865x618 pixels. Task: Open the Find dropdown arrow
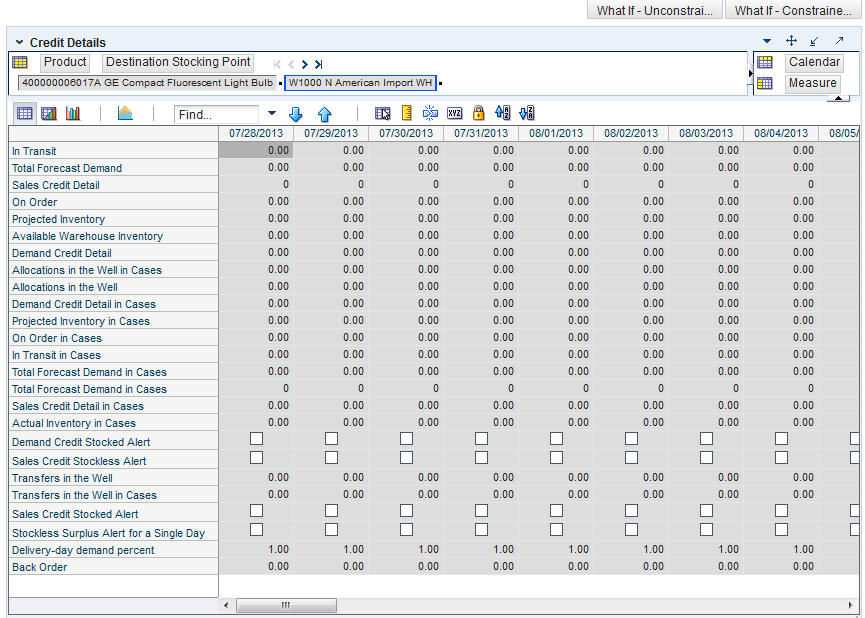pyautogui.click(x=271, y=114)
